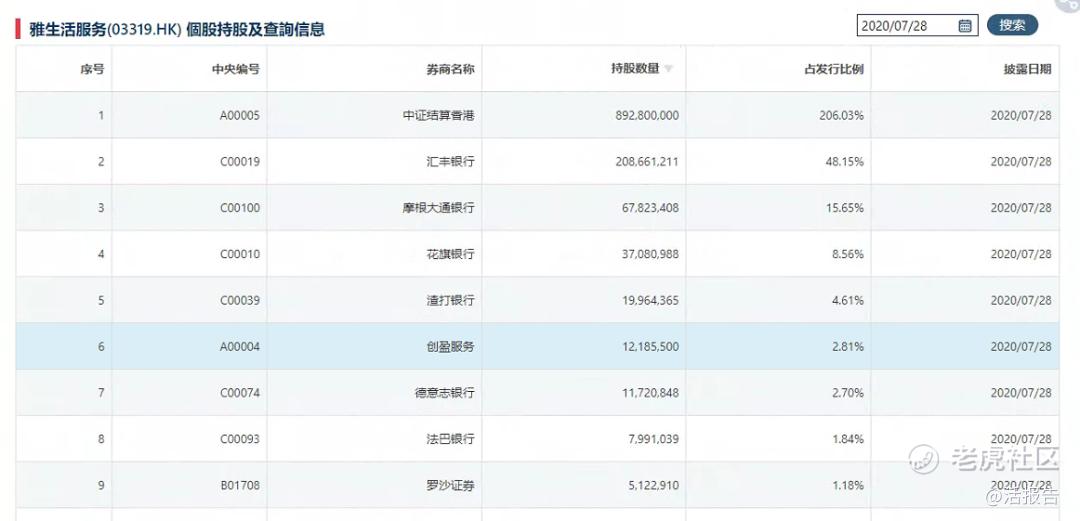
Task: Click central code C00093
Action: pyautogui.click(x=240, y=438)
